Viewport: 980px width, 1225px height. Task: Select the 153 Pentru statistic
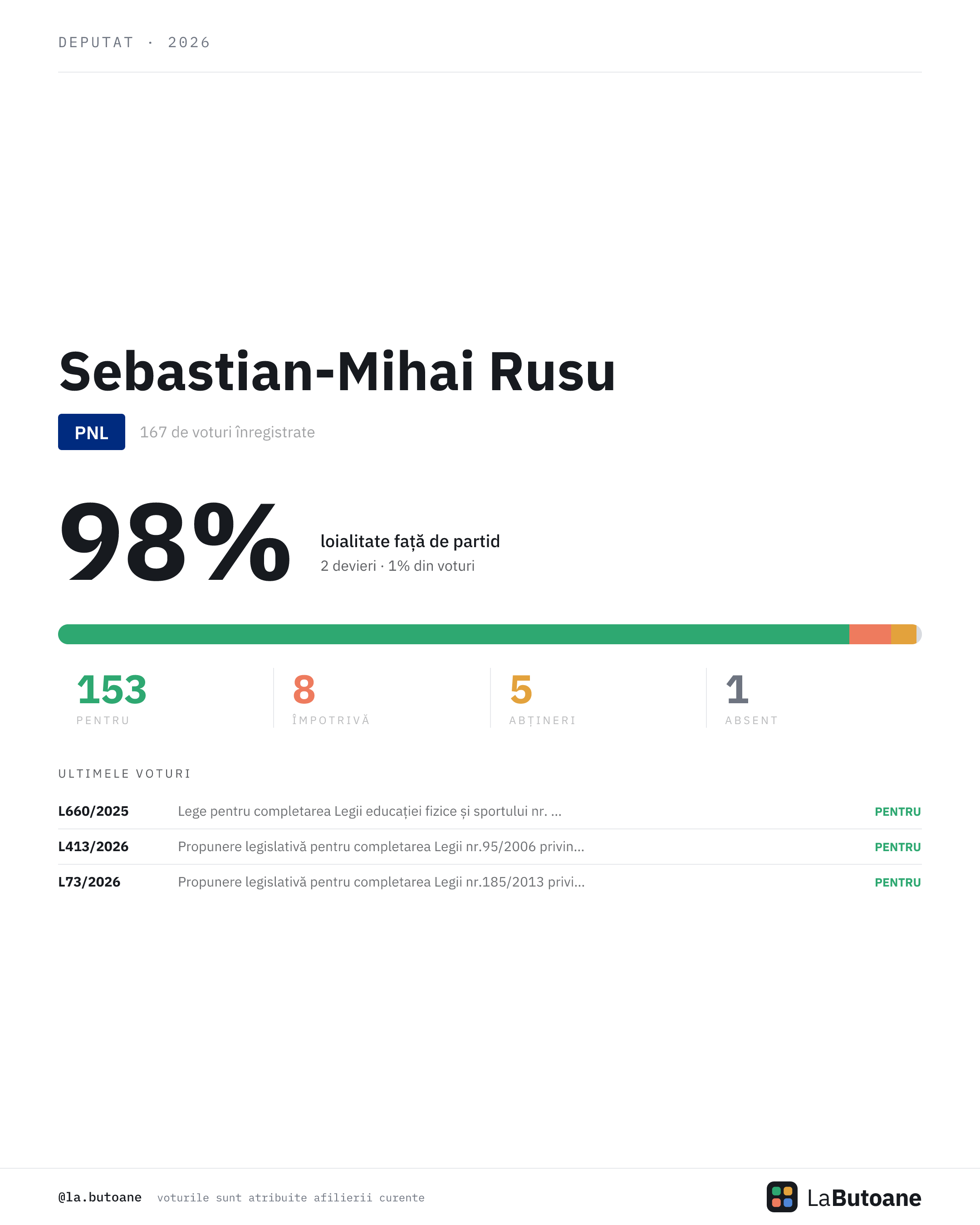coord(112,698)
